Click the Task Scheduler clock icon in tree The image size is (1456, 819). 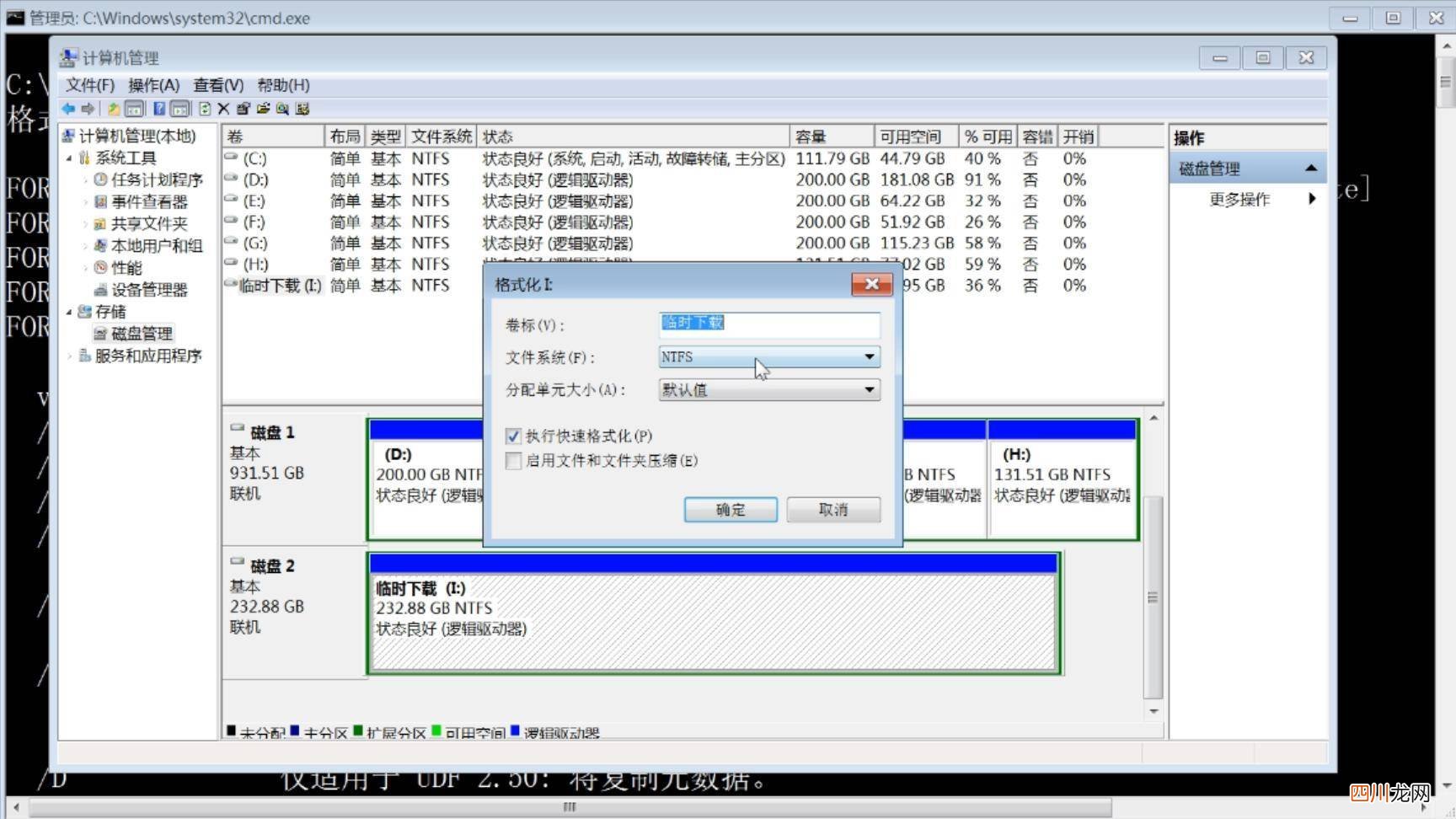tap(101, 179)
